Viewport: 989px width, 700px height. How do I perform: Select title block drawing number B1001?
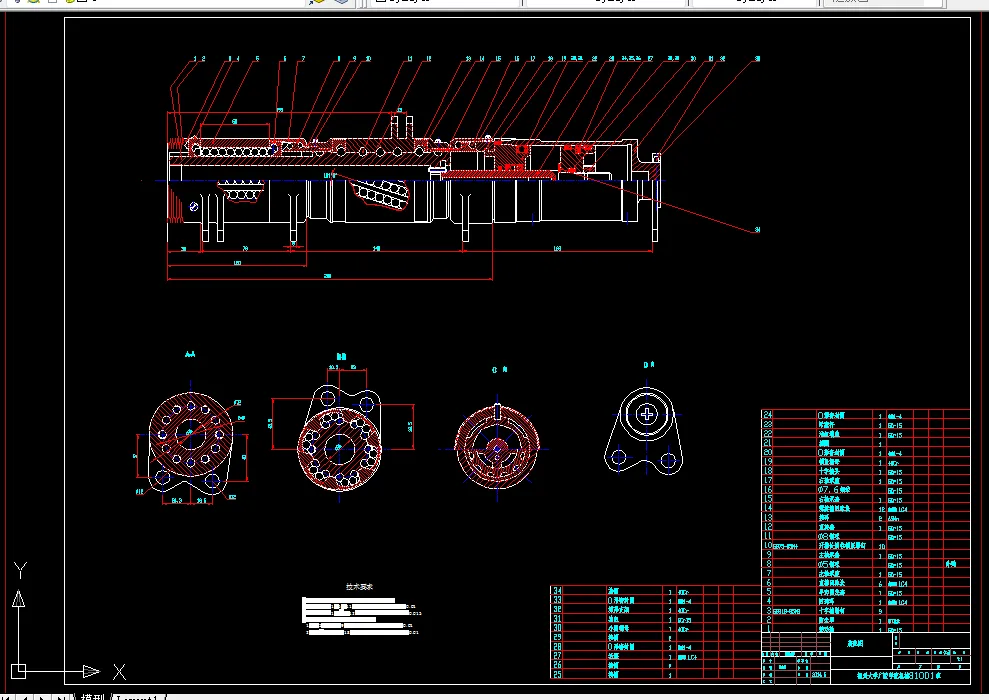click(923, 675)
